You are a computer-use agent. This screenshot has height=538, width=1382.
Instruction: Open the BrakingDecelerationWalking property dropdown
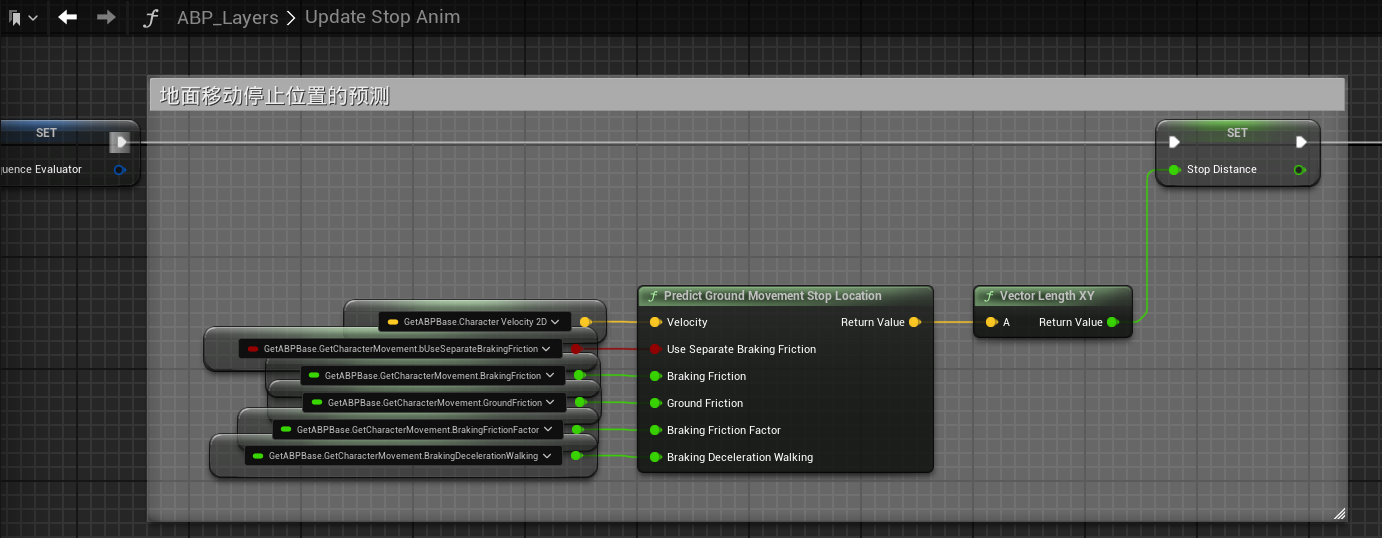(402, 457)
